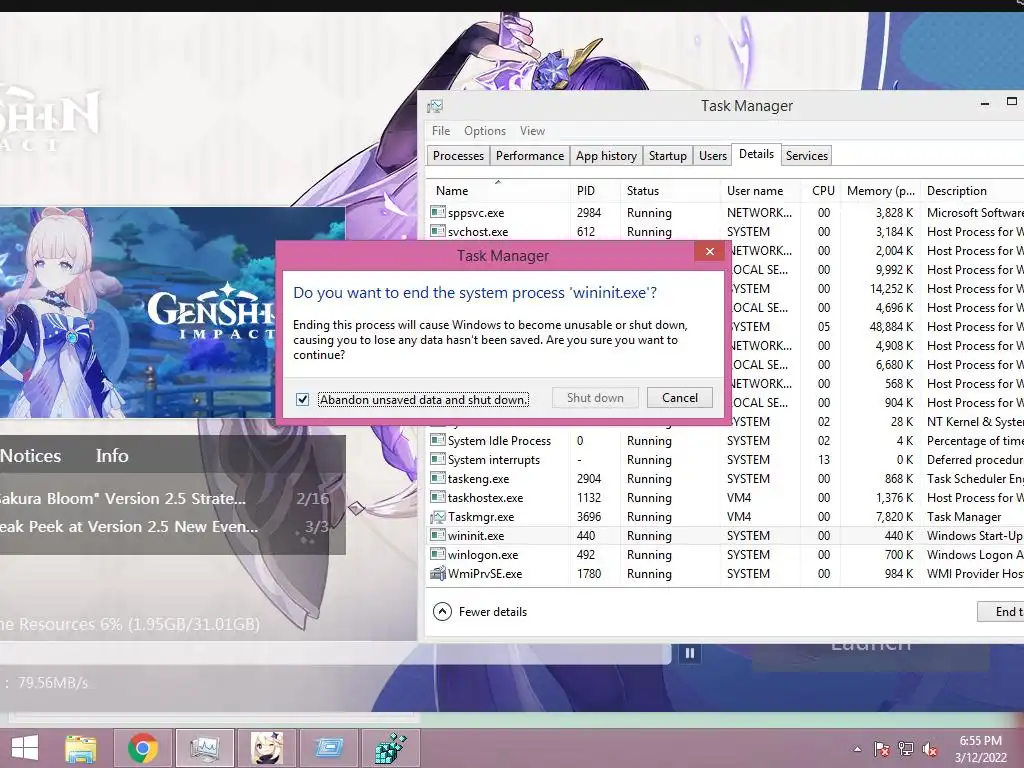Collapse Task Manager with Fewer details
Viewport: 1024px width, 768px height.
click(480, 612)
